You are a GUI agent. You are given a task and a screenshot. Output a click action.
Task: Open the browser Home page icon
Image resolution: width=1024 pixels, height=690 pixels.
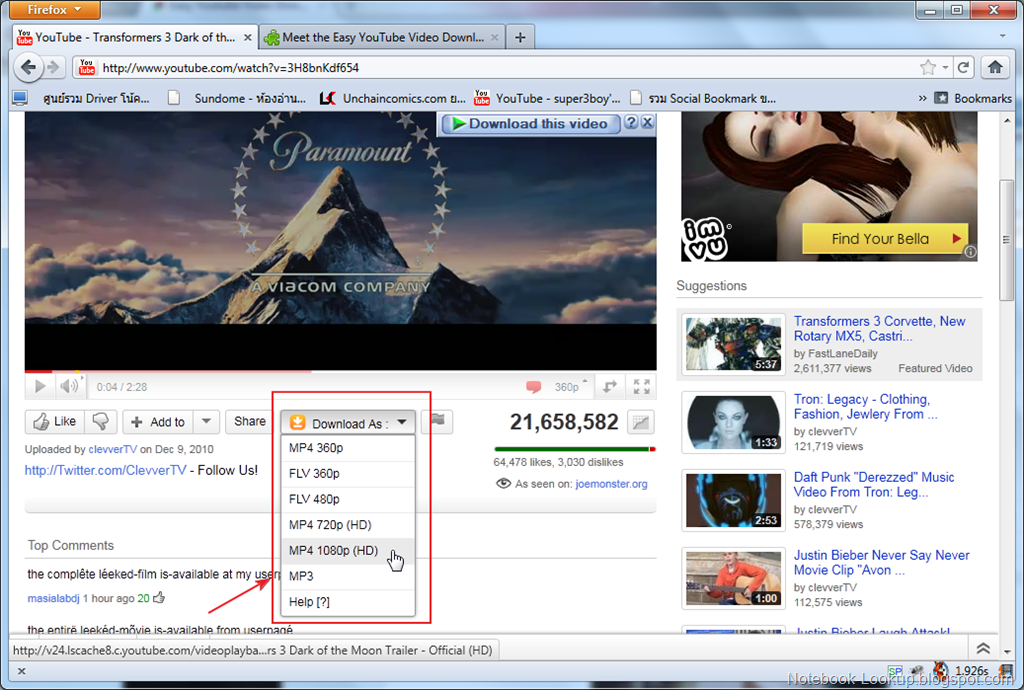click(995, 67)
